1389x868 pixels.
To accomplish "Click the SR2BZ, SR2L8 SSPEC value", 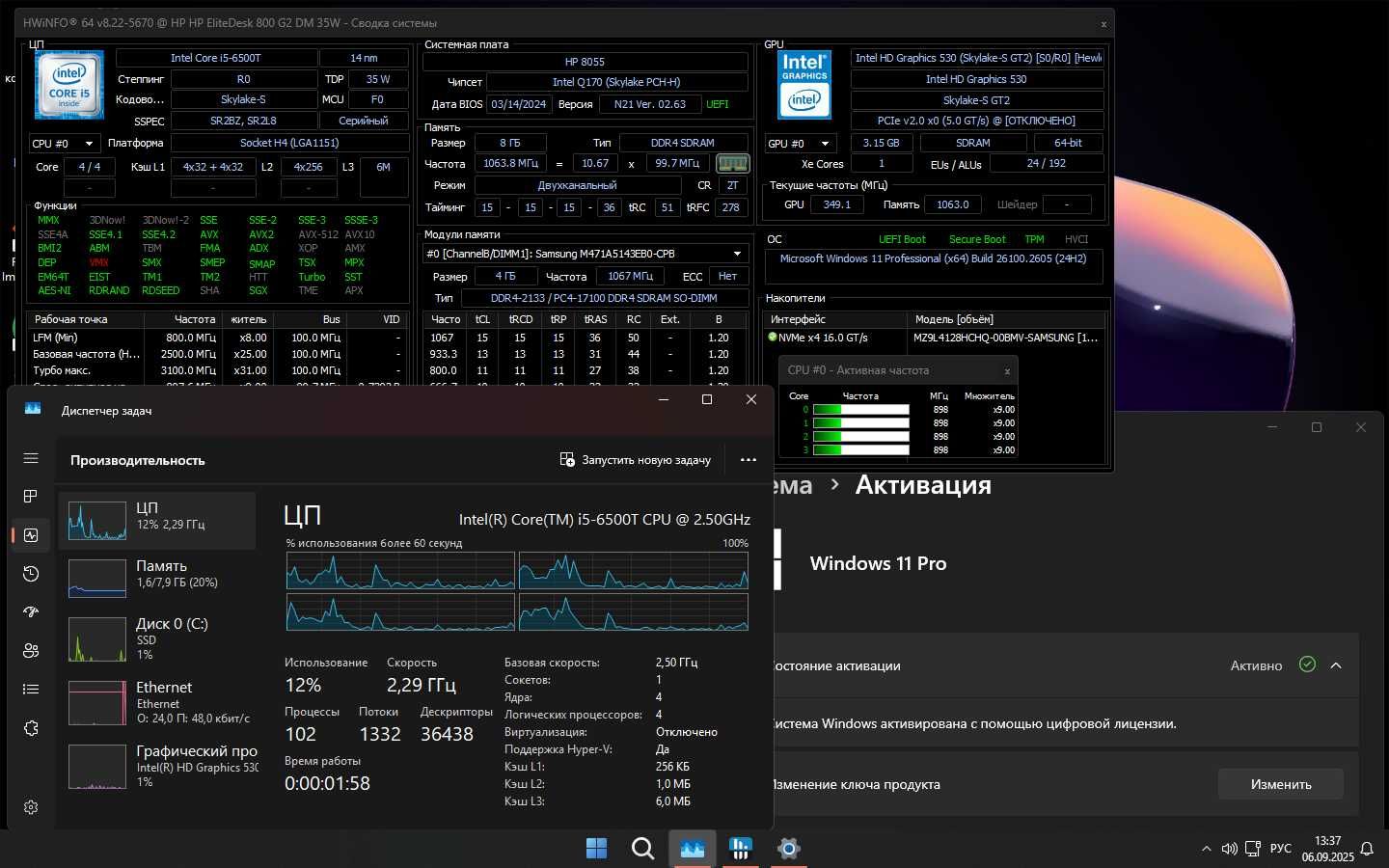I will (243, 121).
